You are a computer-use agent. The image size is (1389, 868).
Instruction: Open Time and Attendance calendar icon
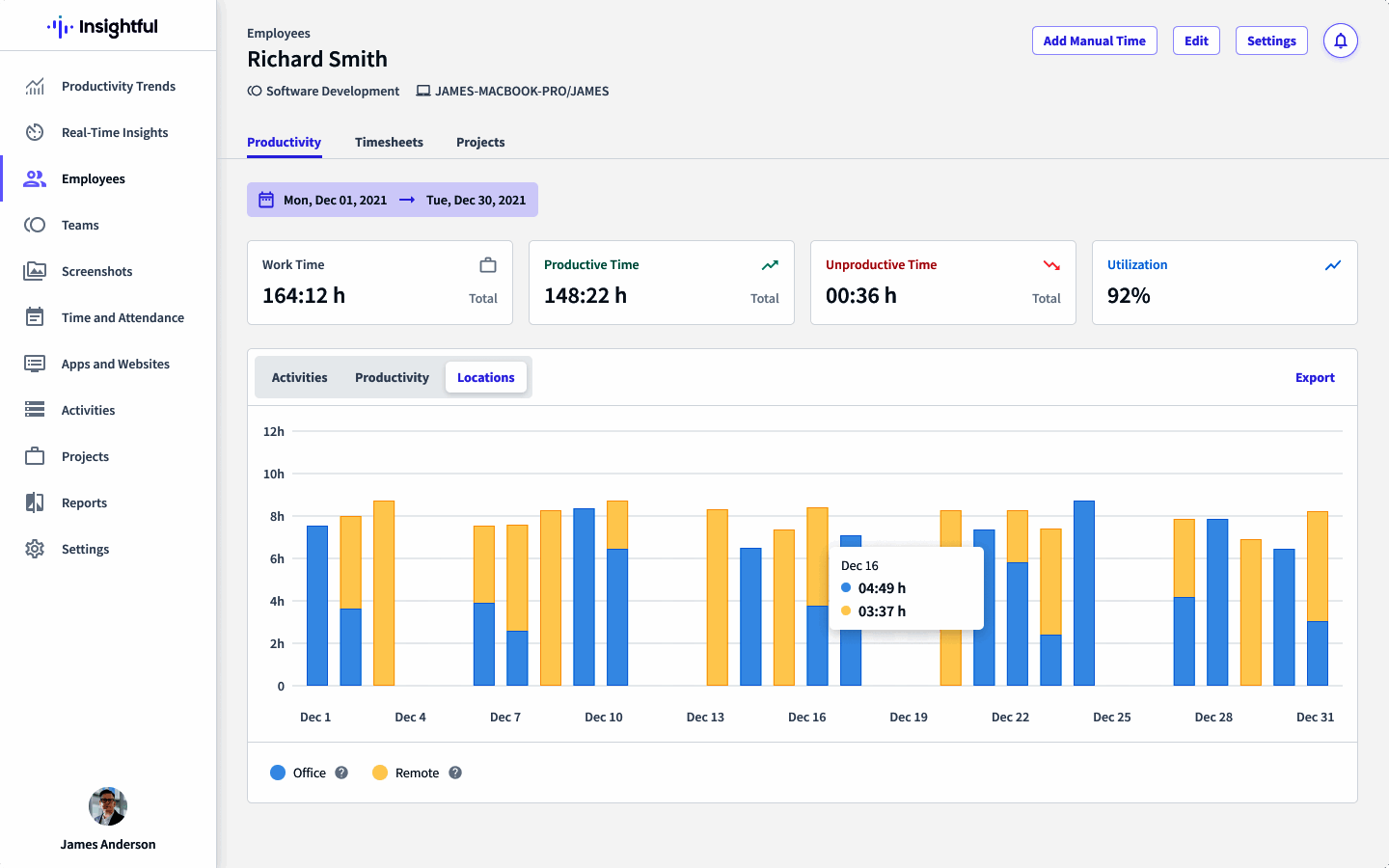[x=35, y=317]
